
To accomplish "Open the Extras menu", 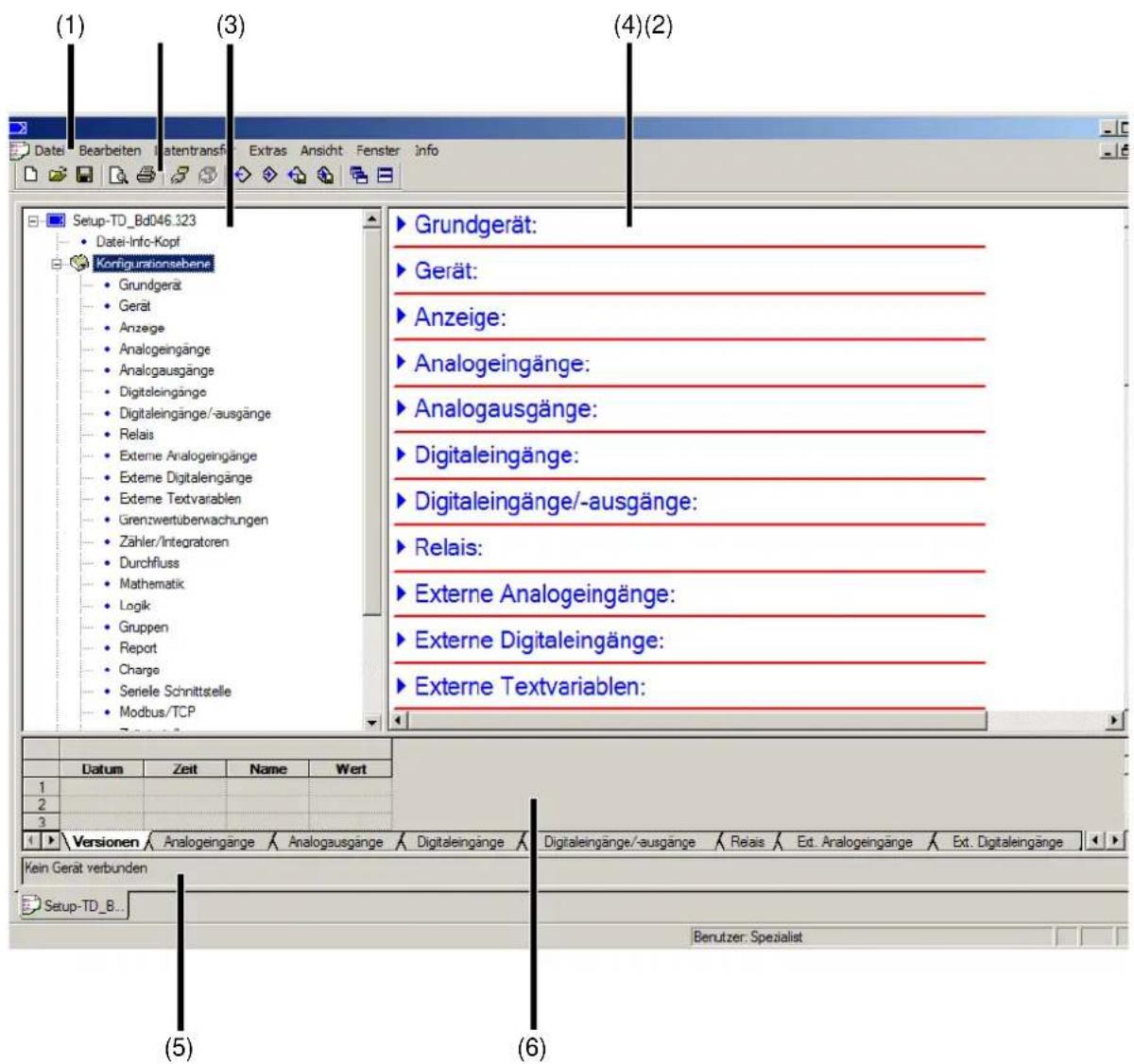I will [267, 150].
